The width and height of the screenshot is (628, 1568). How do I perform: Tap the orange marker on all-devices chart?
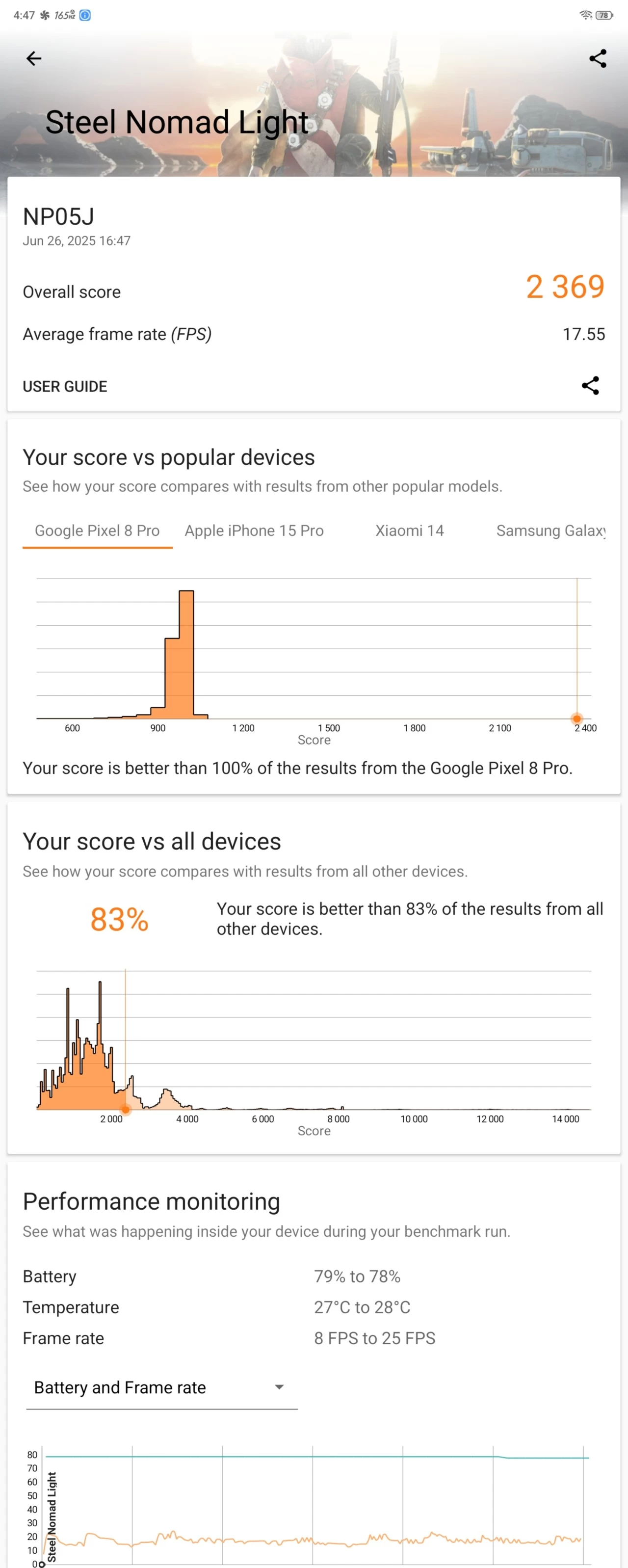pos(126,1109)
